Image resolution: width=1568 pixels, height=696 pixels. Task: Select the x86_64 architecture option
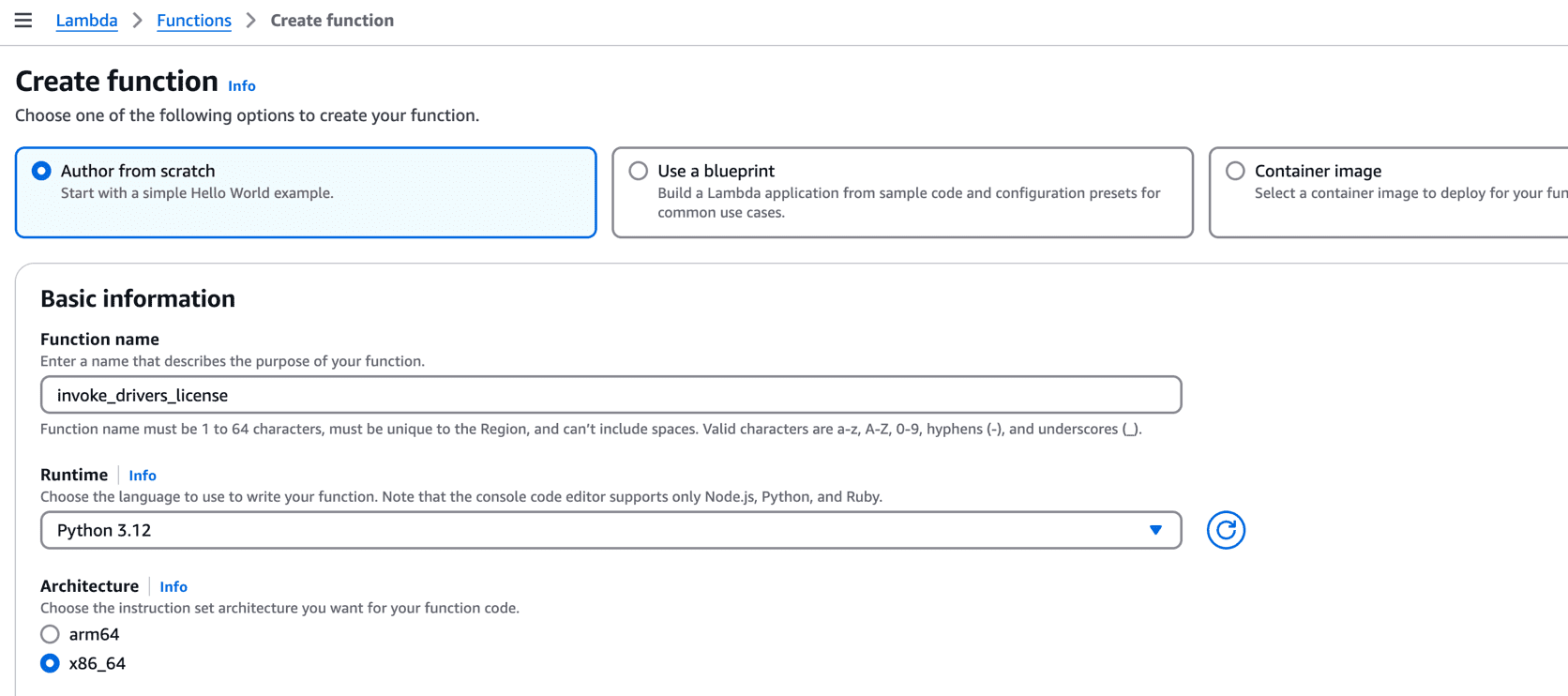(x=51, y=663)
